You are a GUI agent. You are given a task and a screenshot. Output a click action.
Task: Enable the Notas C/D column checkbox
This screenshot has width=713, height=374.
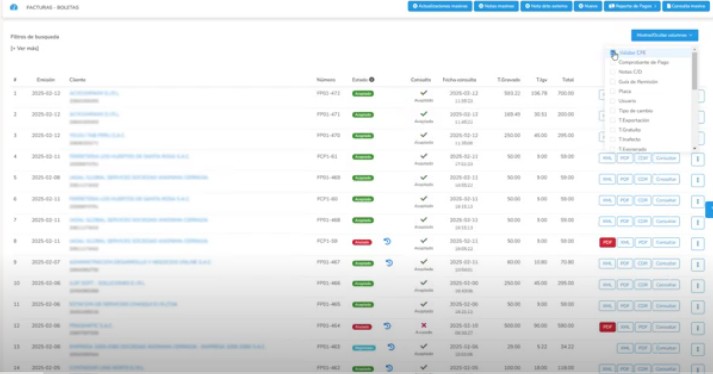(x=613, y=72)
